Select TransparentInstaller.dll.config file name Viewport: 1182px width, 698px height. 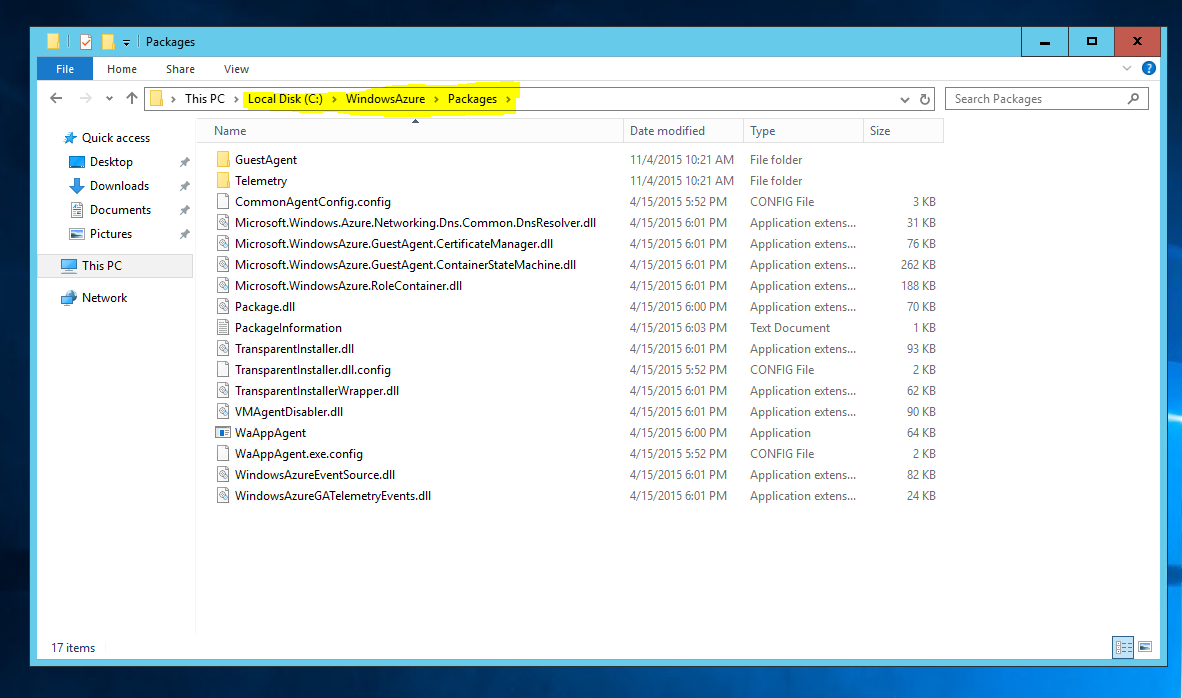(313, 370)
